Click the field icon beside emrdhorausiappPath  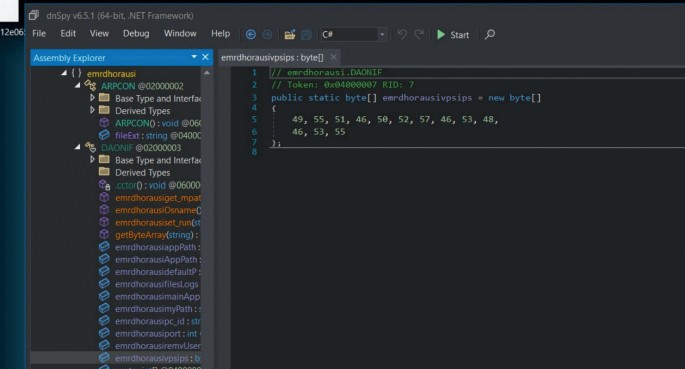pos(104,247)
